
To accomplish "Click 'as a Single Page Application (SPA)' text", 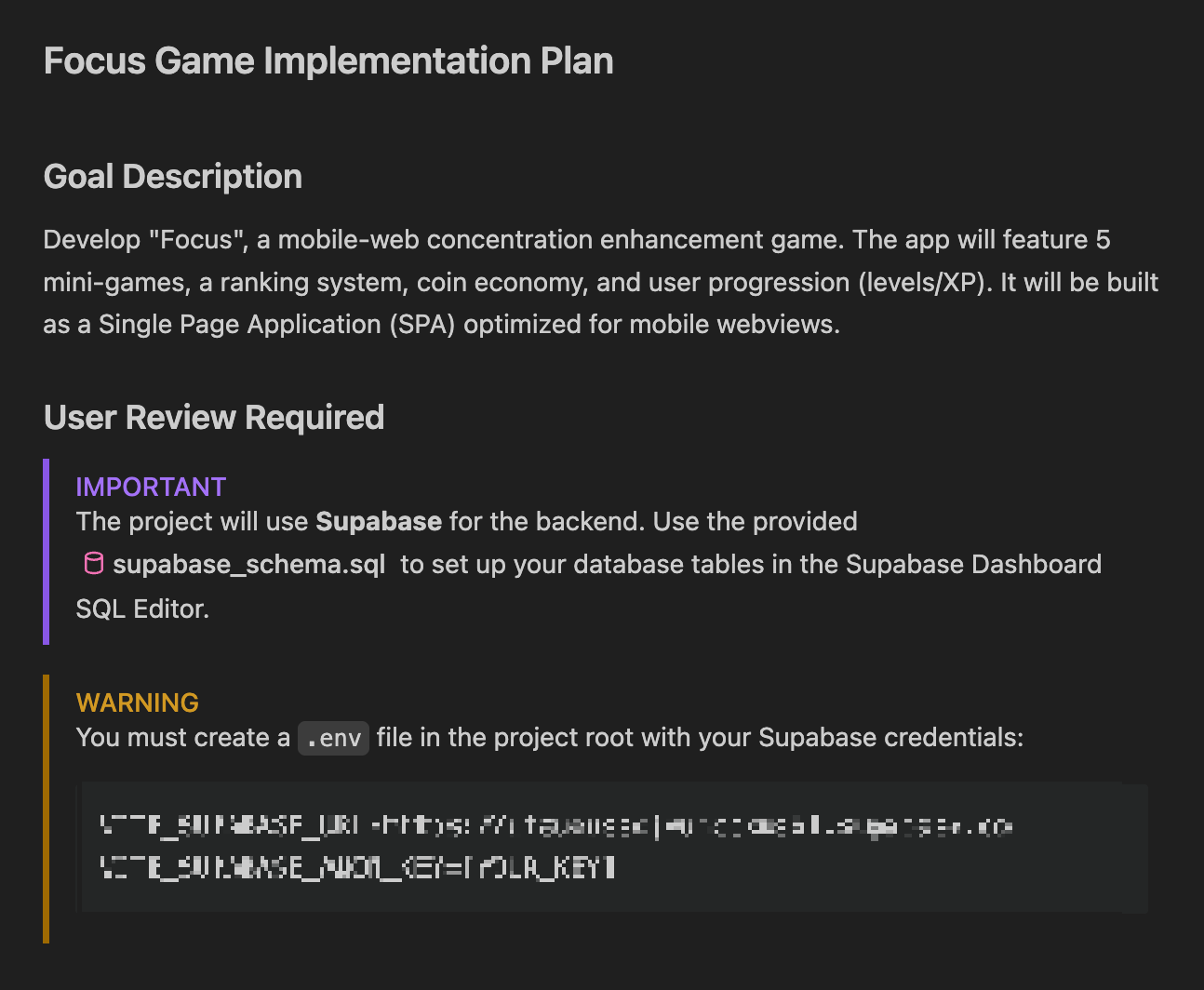I will point(249,325).
